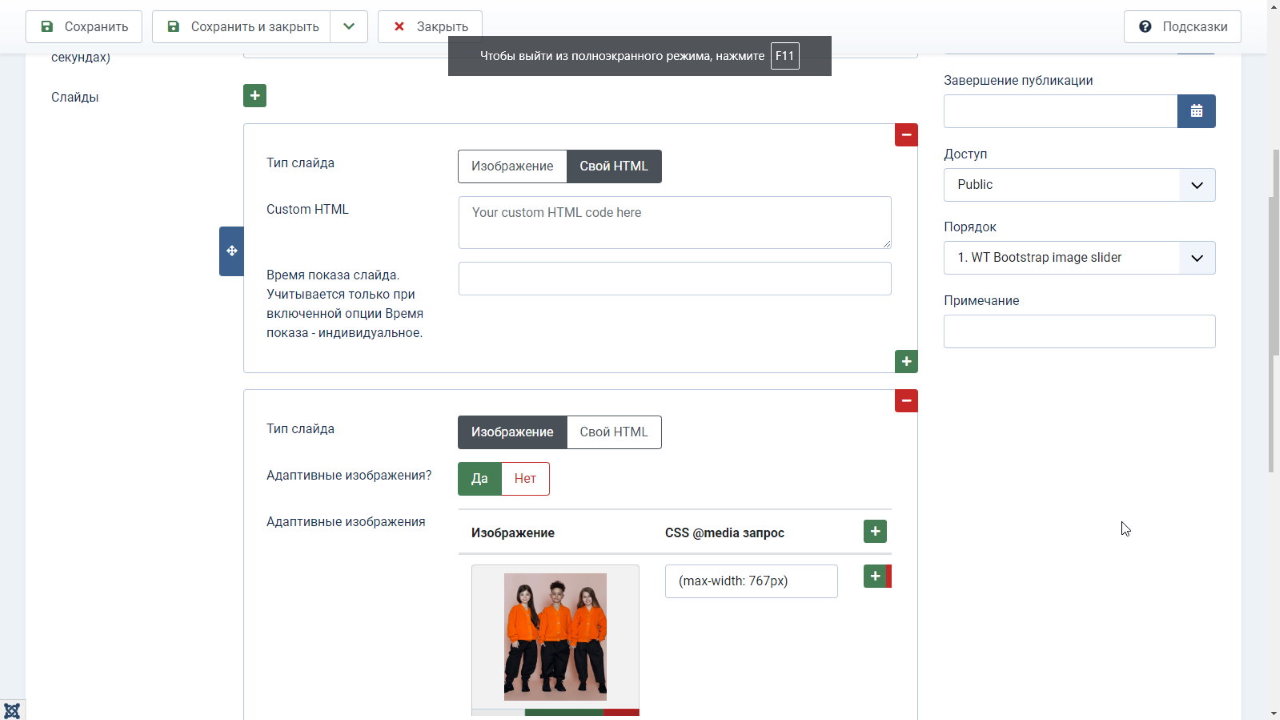The width and height of the screenshot is (1280, 720).
Task: Click the CSS @media запрос column header
Action: coord(724,533)
